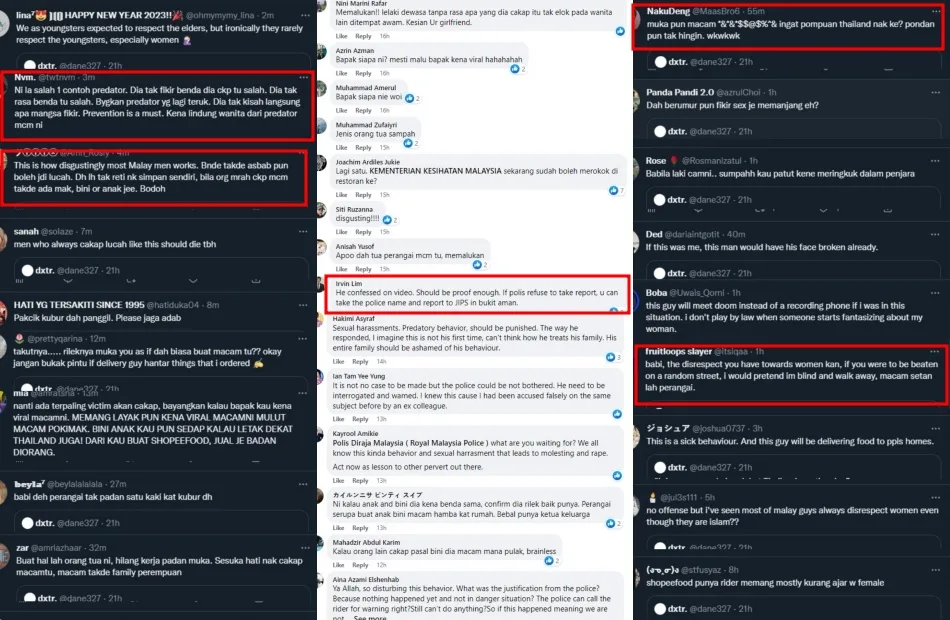
Task: Reply to Joachim Ardiles Jukie comment
Action: click(364, 195)
